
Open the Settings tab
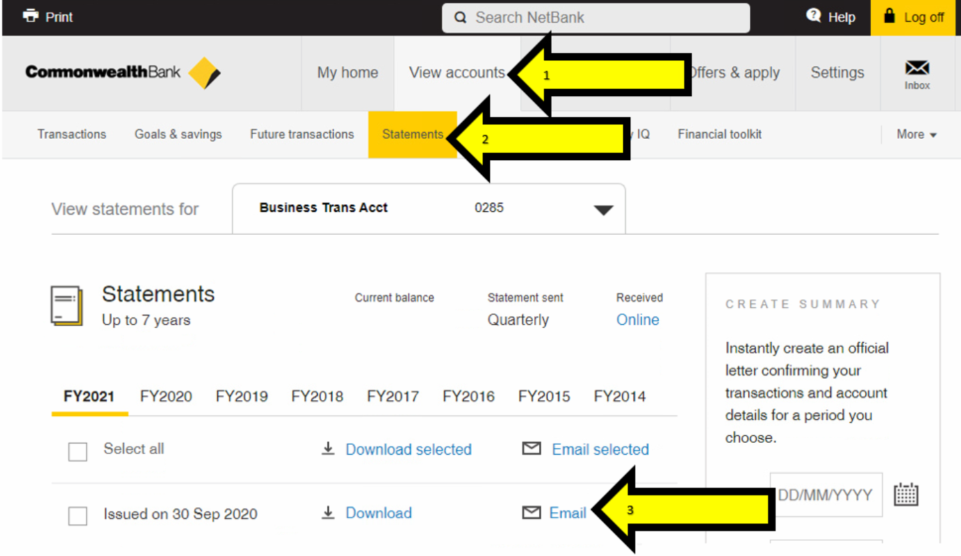(x=837, y=72)
